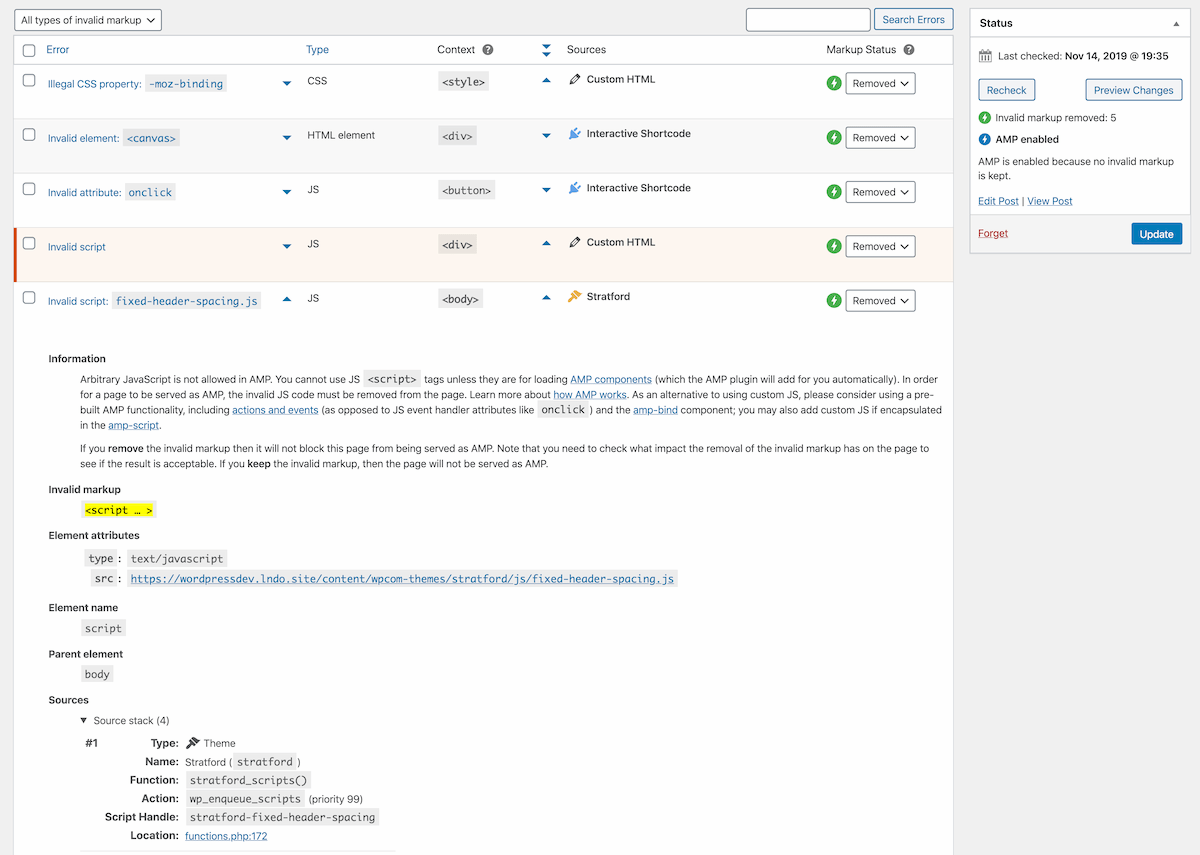
Task: Open Removed dropdown for fixed-header-spacing.js row
Action: (x=880, y=300)
